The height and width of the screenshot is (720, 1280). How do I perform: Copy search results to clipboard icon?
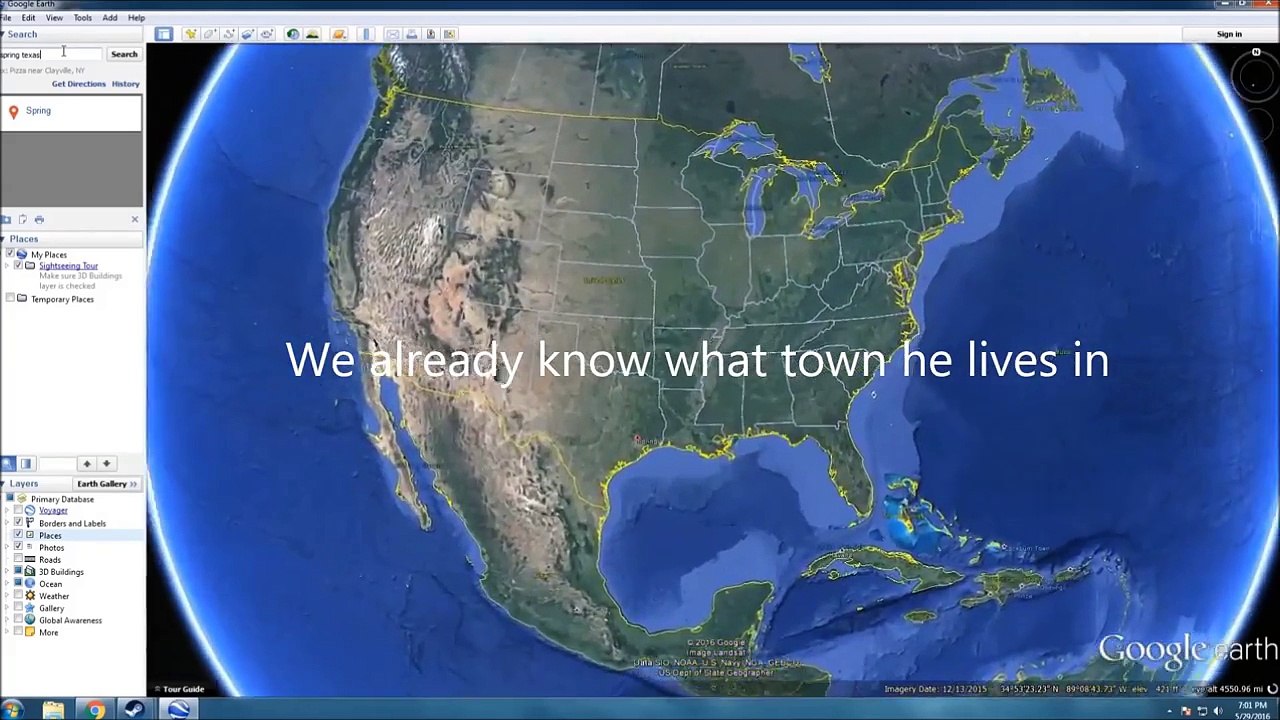tap(22, 219)
